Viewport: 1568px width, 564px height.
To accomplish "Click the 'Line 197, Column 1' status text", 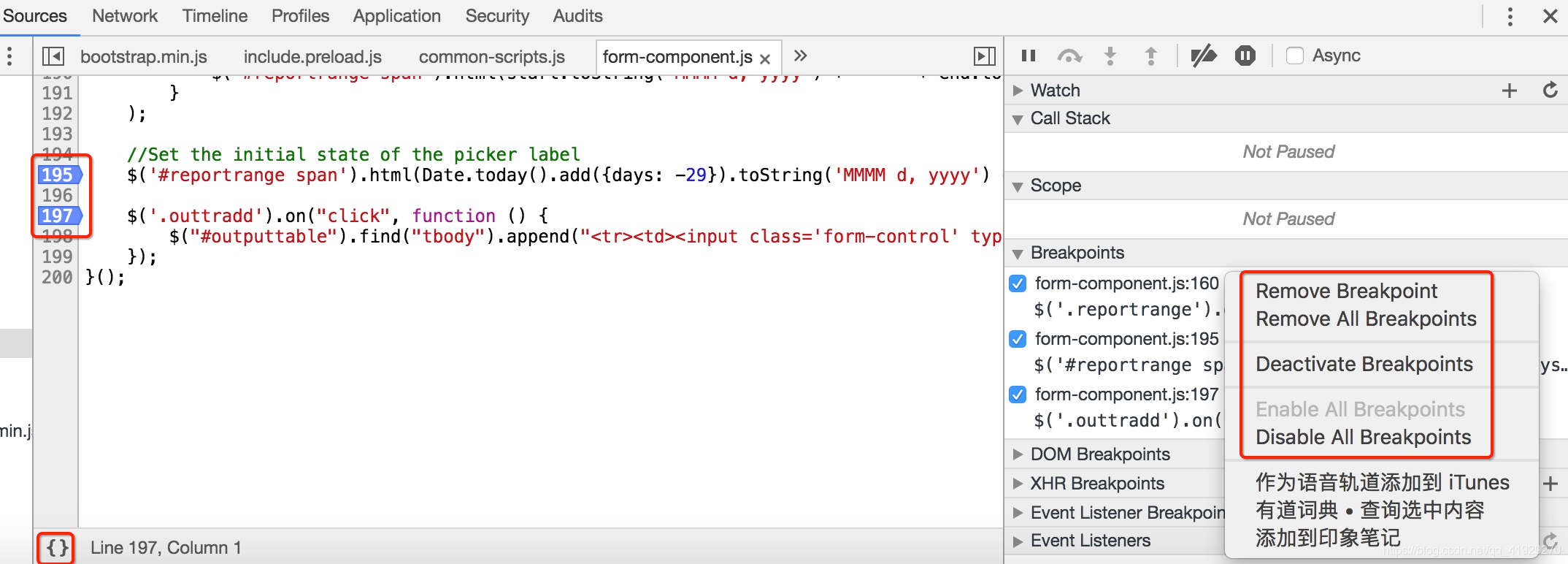I will click(166, 548).
